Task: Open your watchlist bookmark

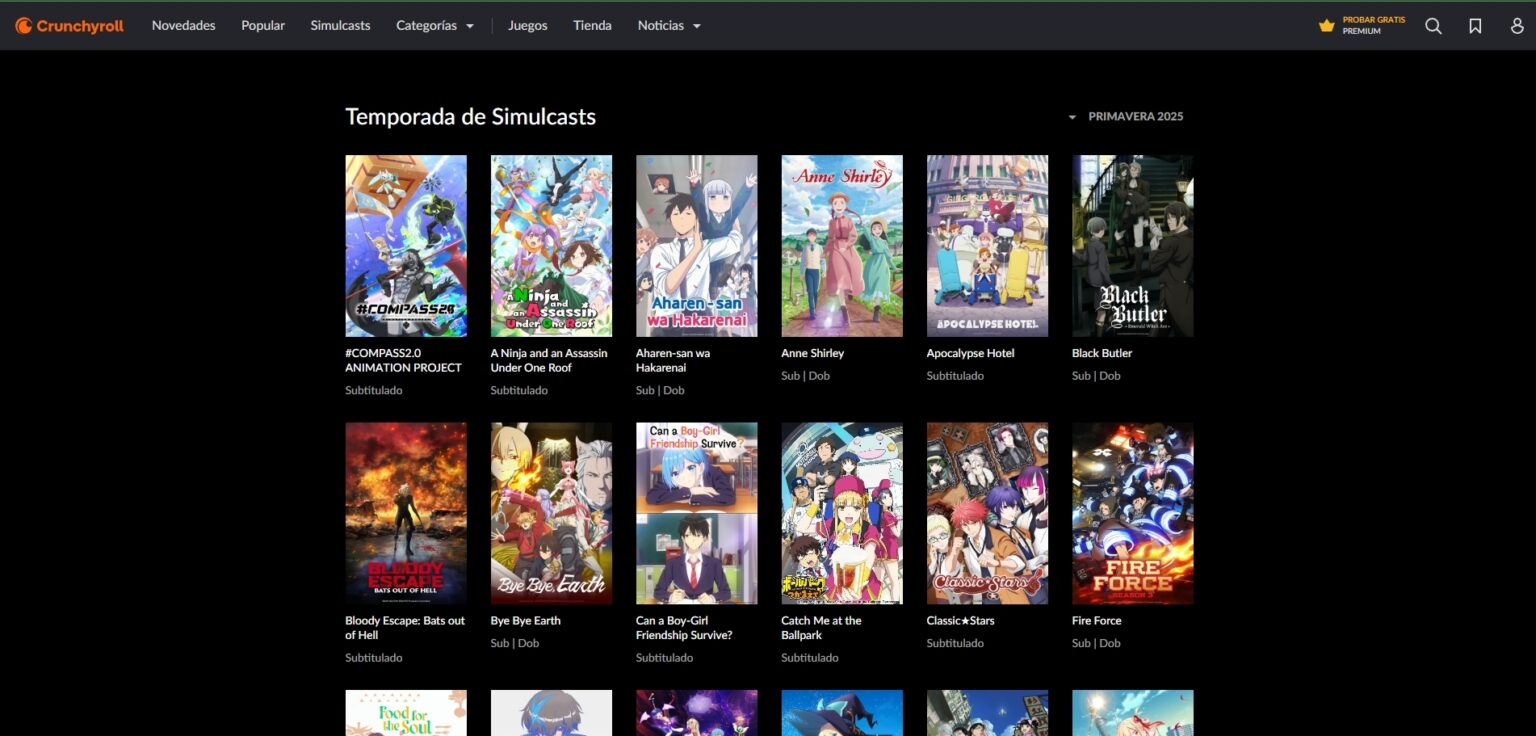Action: (x=1475, y=25)
